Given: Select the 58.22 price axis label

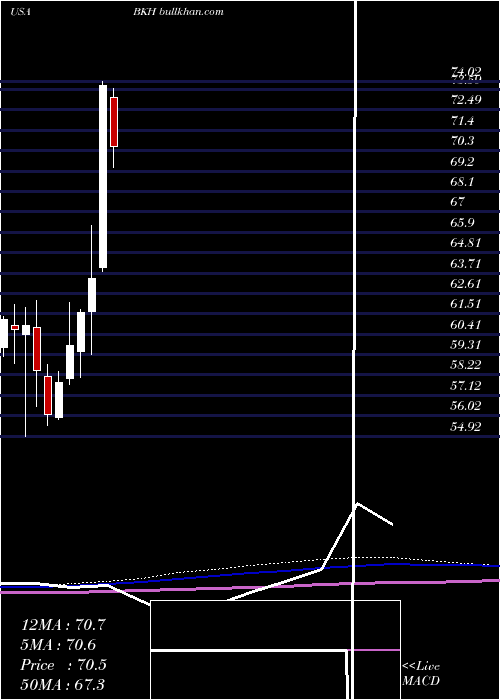Looking at the screenshot, I should pyautogui.click(x=466, y=365).
